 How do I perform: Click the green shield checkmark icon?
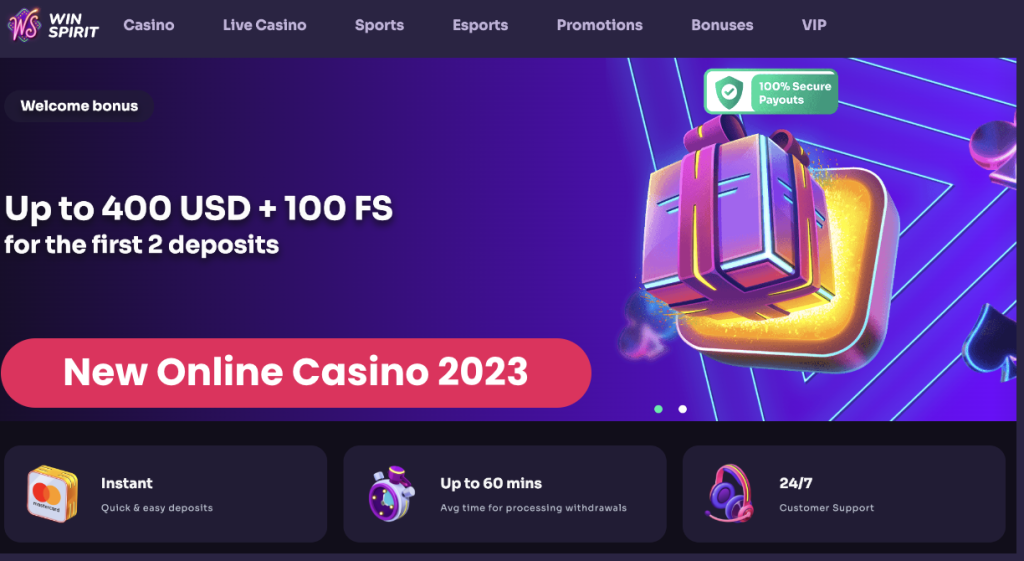[729, 92]
